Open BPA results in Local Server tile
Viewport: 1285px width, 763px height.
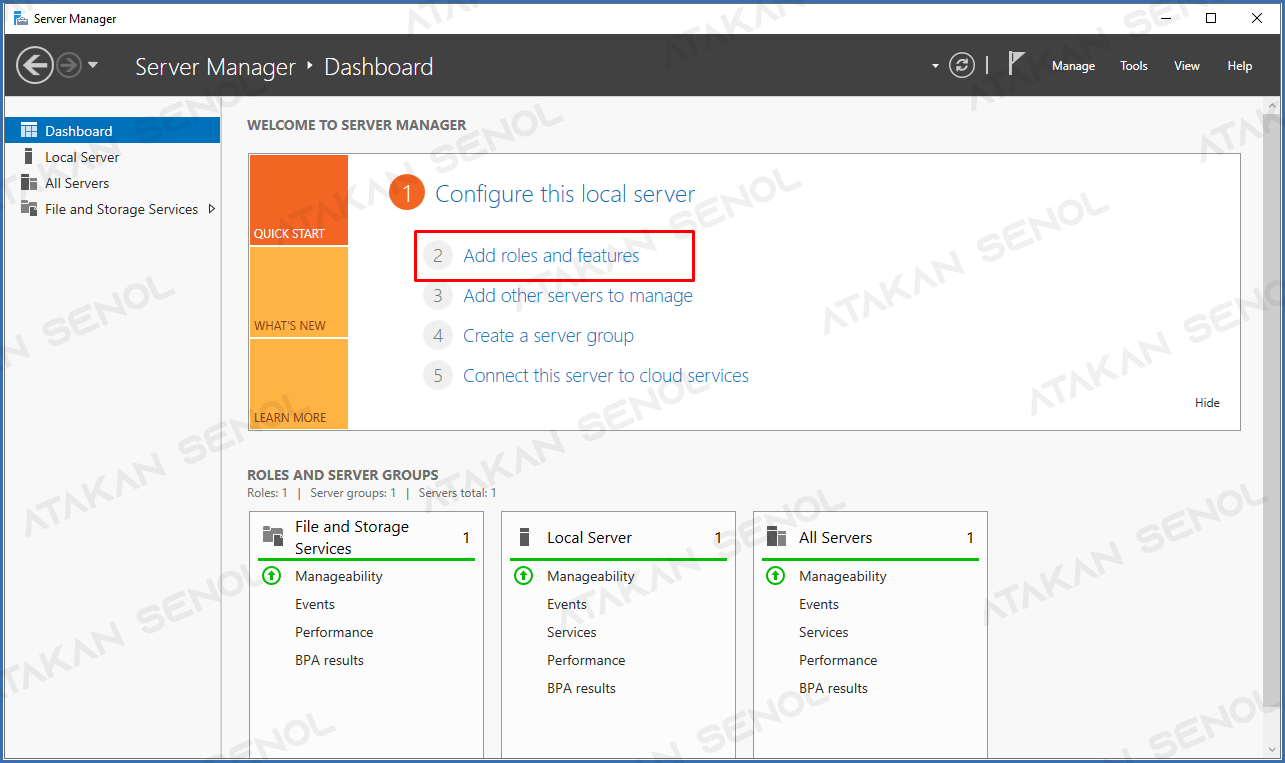click(x=581, y=688)
